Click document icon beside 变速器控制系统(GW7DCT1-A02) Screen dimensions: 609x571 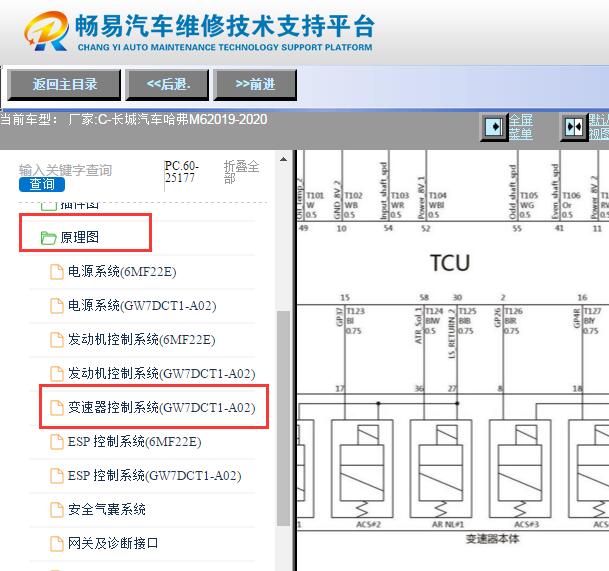click(x=57, y=408)
